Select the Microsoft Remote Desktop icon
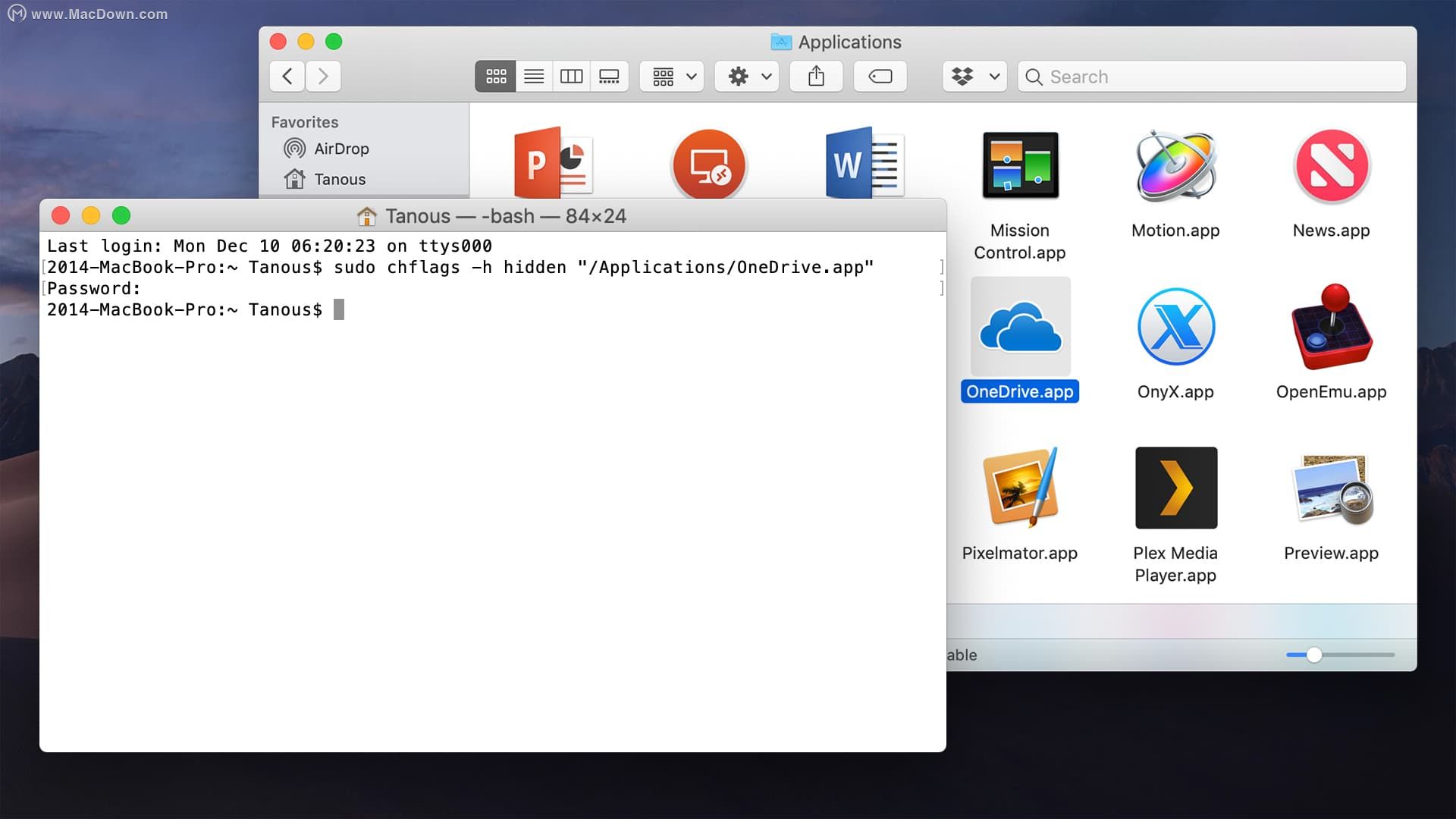The image size is (1456, 819). [x=709, y=164]
